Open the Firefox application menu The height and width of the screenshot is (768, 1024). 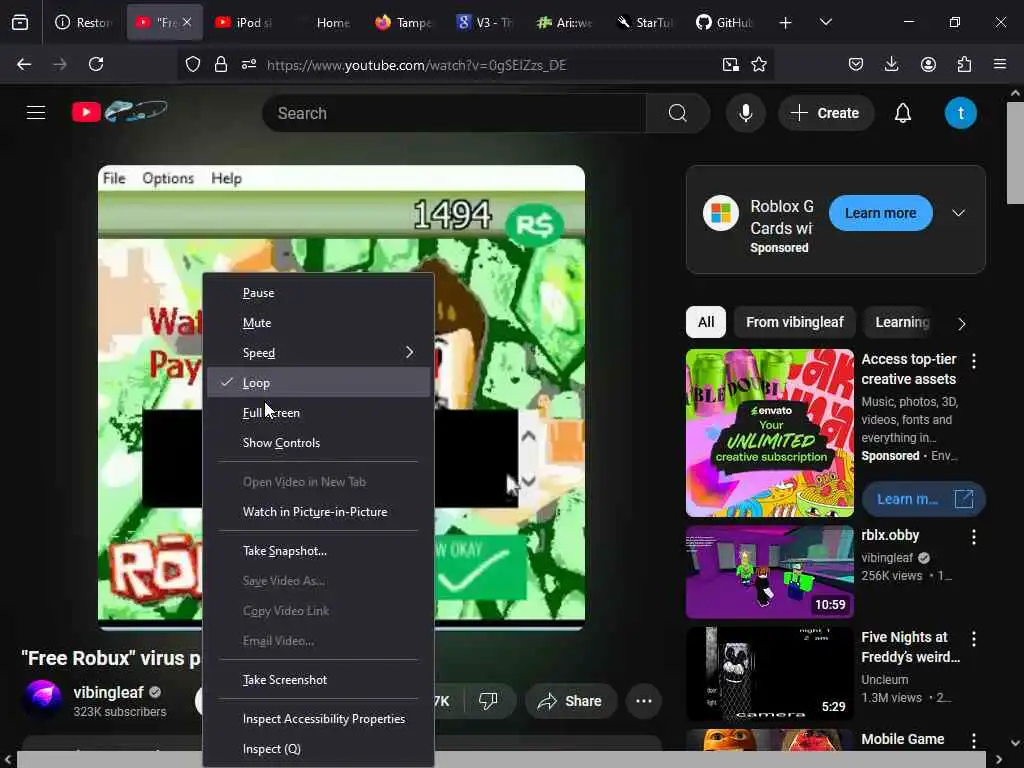point(1000,64)
